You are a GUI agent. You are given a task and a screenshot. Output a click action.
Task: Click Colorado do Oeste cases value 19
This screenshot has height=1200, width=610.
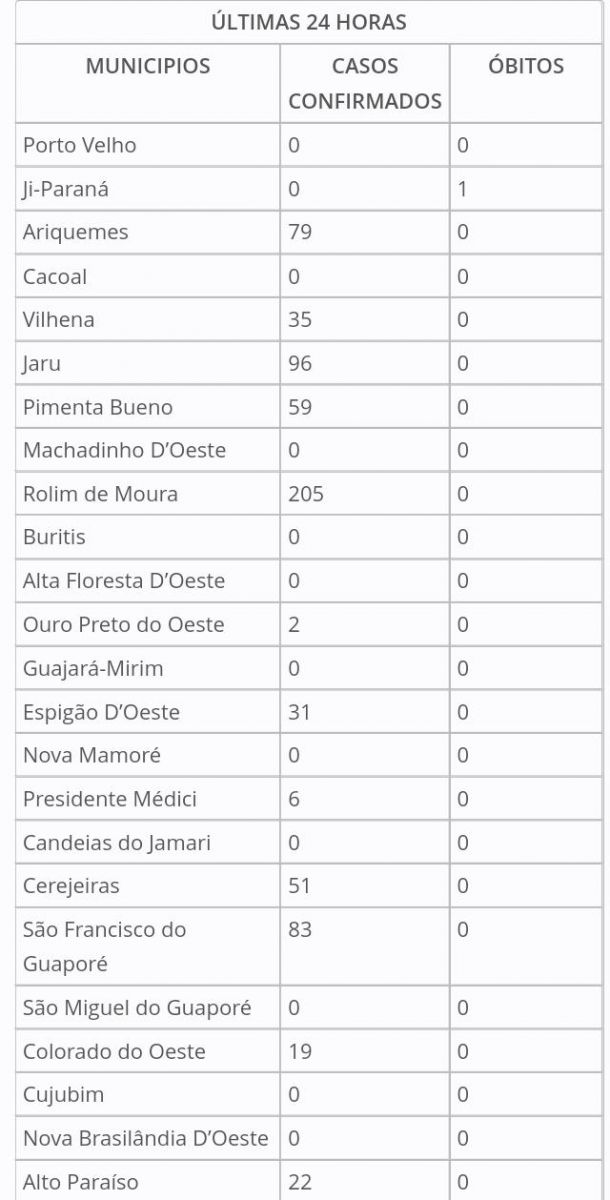click(300, 1051)
